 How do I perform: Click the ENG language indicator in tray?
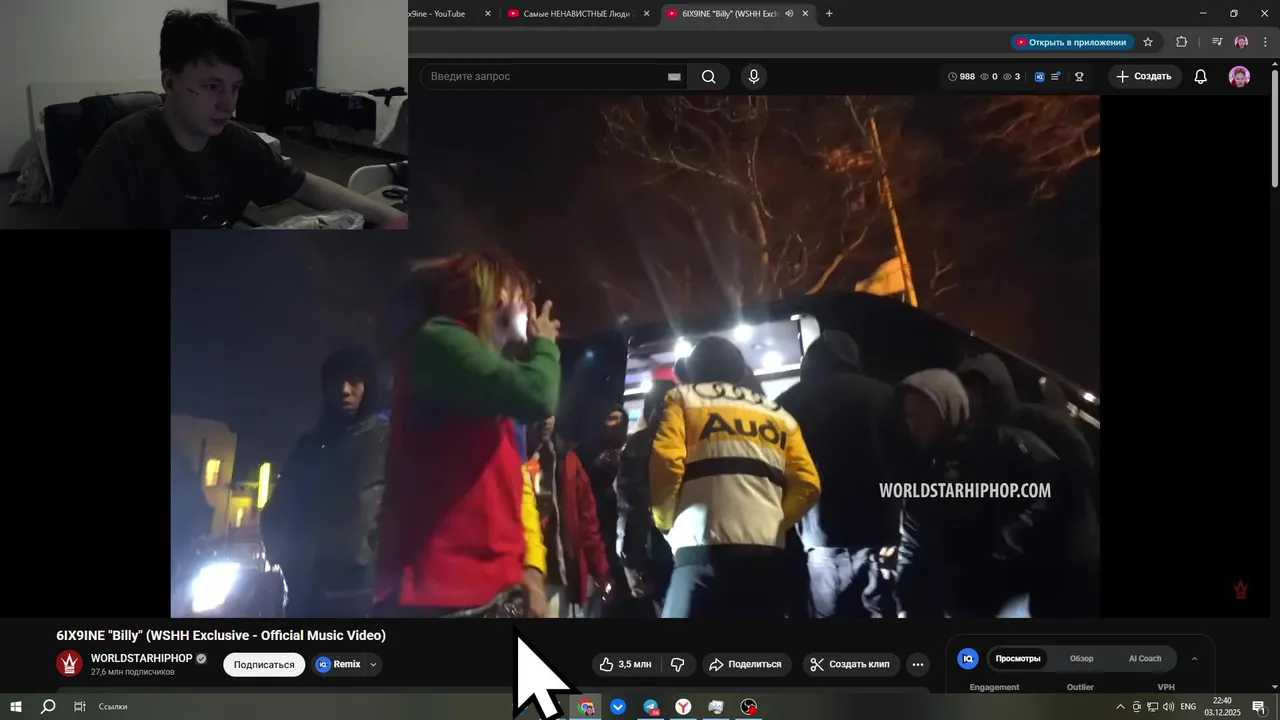1188,707
